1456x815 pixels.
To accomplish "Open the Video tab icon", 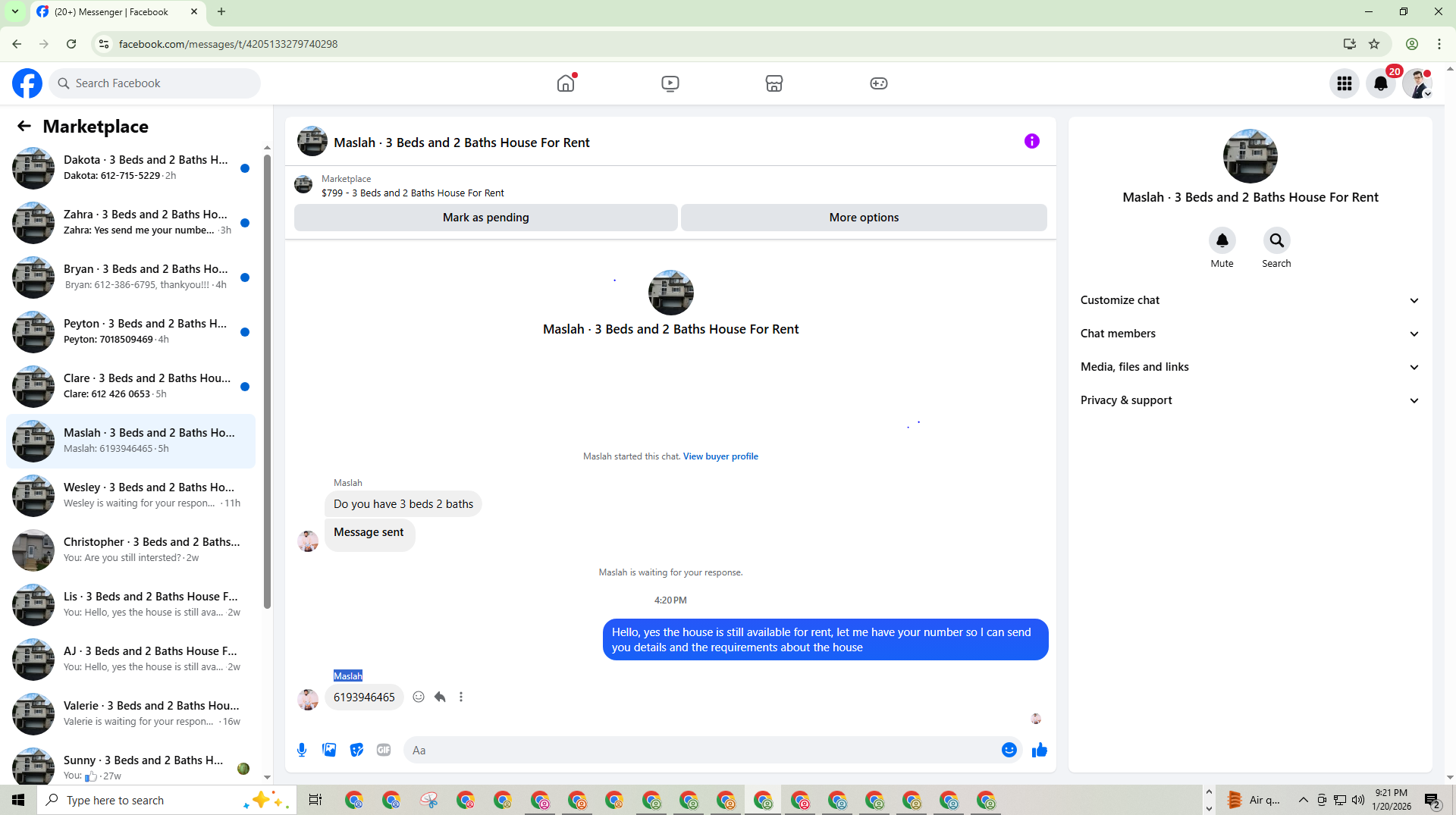I will click(x=670, y=83).
